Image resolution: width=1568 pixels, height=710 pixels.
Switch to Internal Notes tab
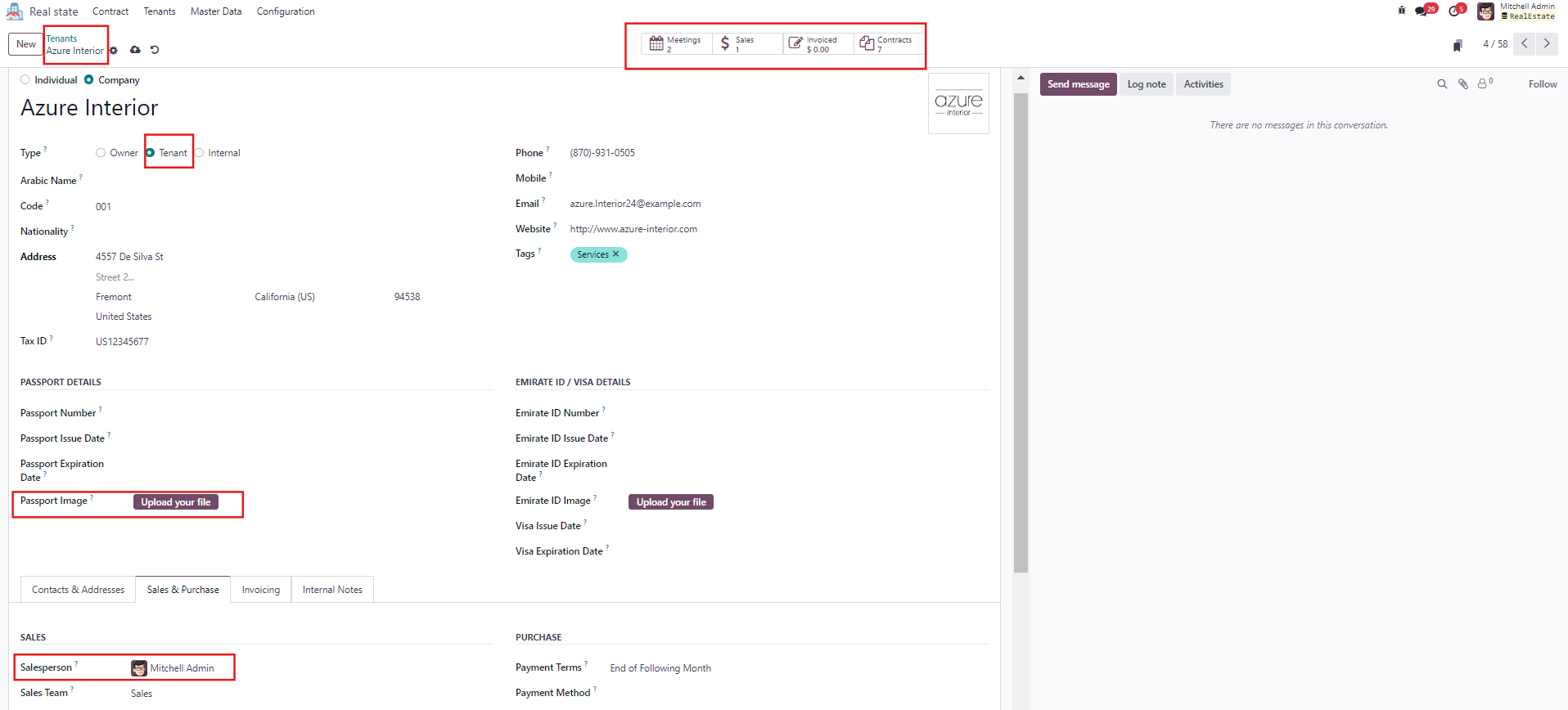point(332,590)
